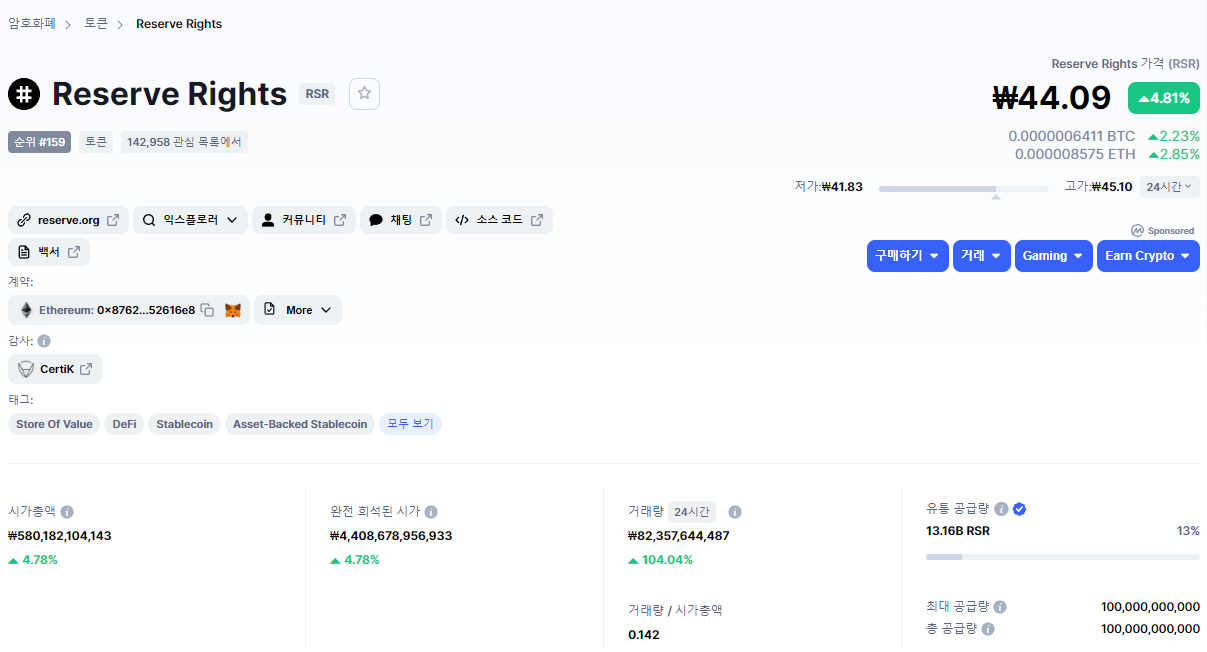Show info for 최대 공급량
Image resolution: width=1207 pixels, height=652 pixels.
coord(1000,607)
